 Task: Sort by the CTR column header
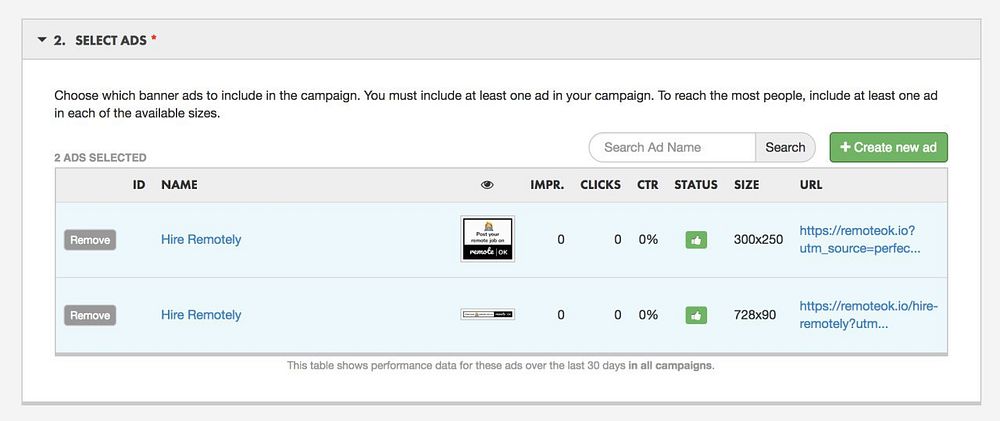pos(647,185)
